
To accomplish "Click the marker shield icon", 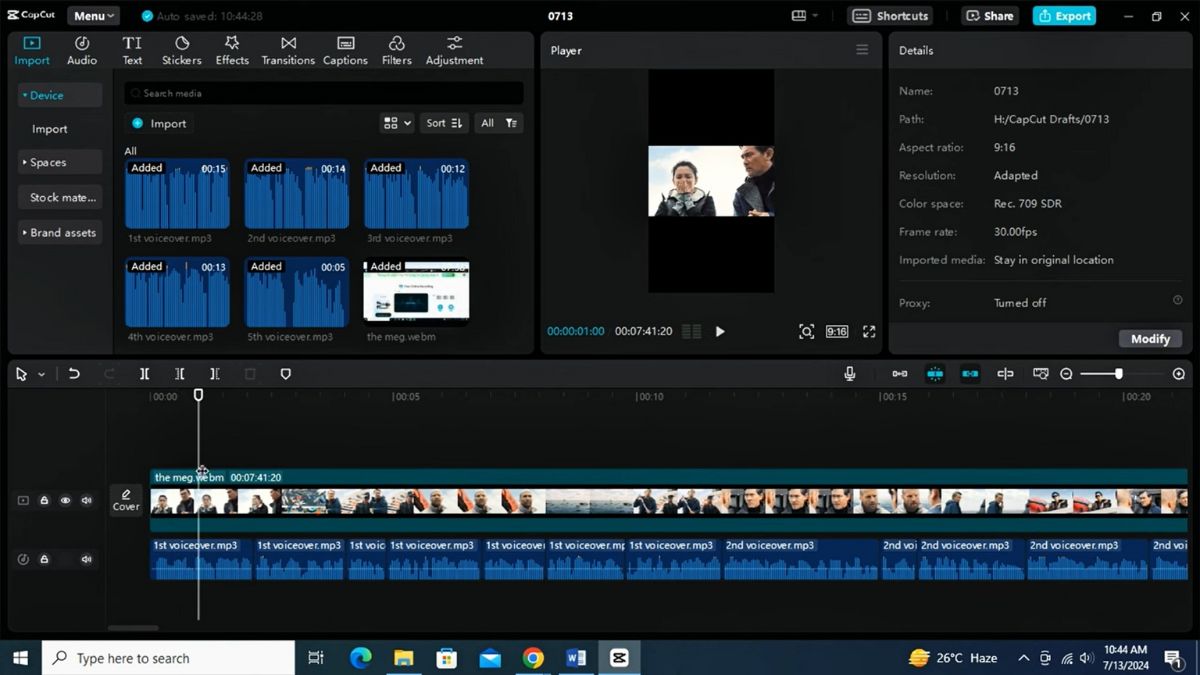I will 285,374.
